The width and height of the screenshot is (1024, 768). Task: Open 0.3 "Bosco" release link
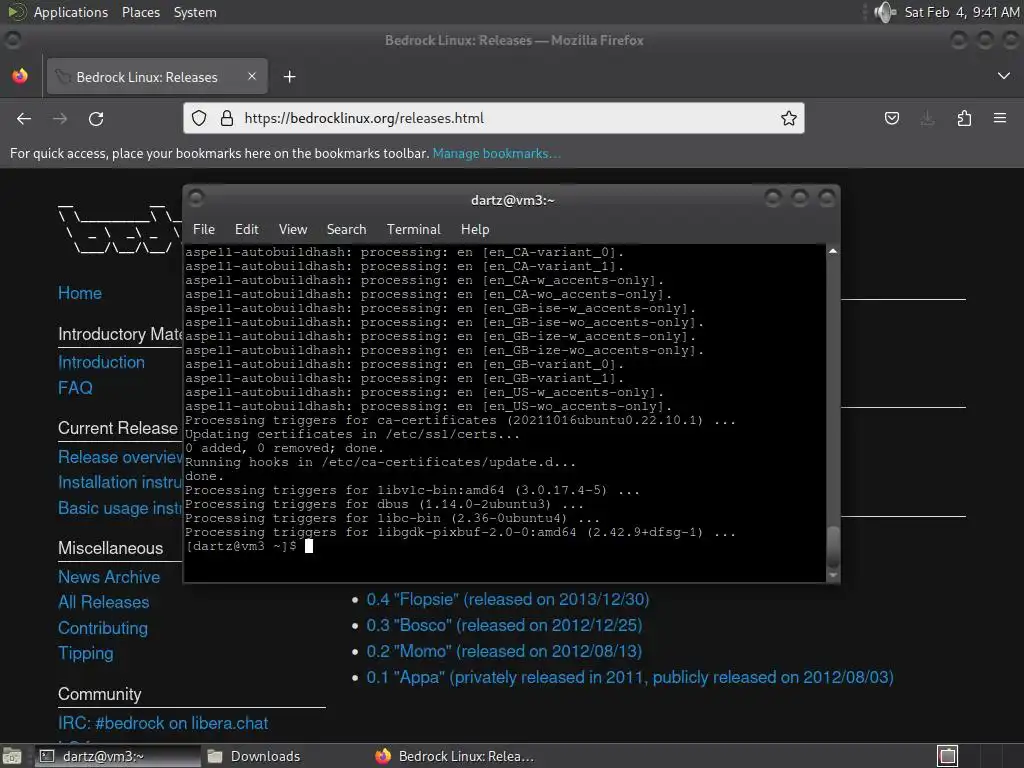coord(504,626)
